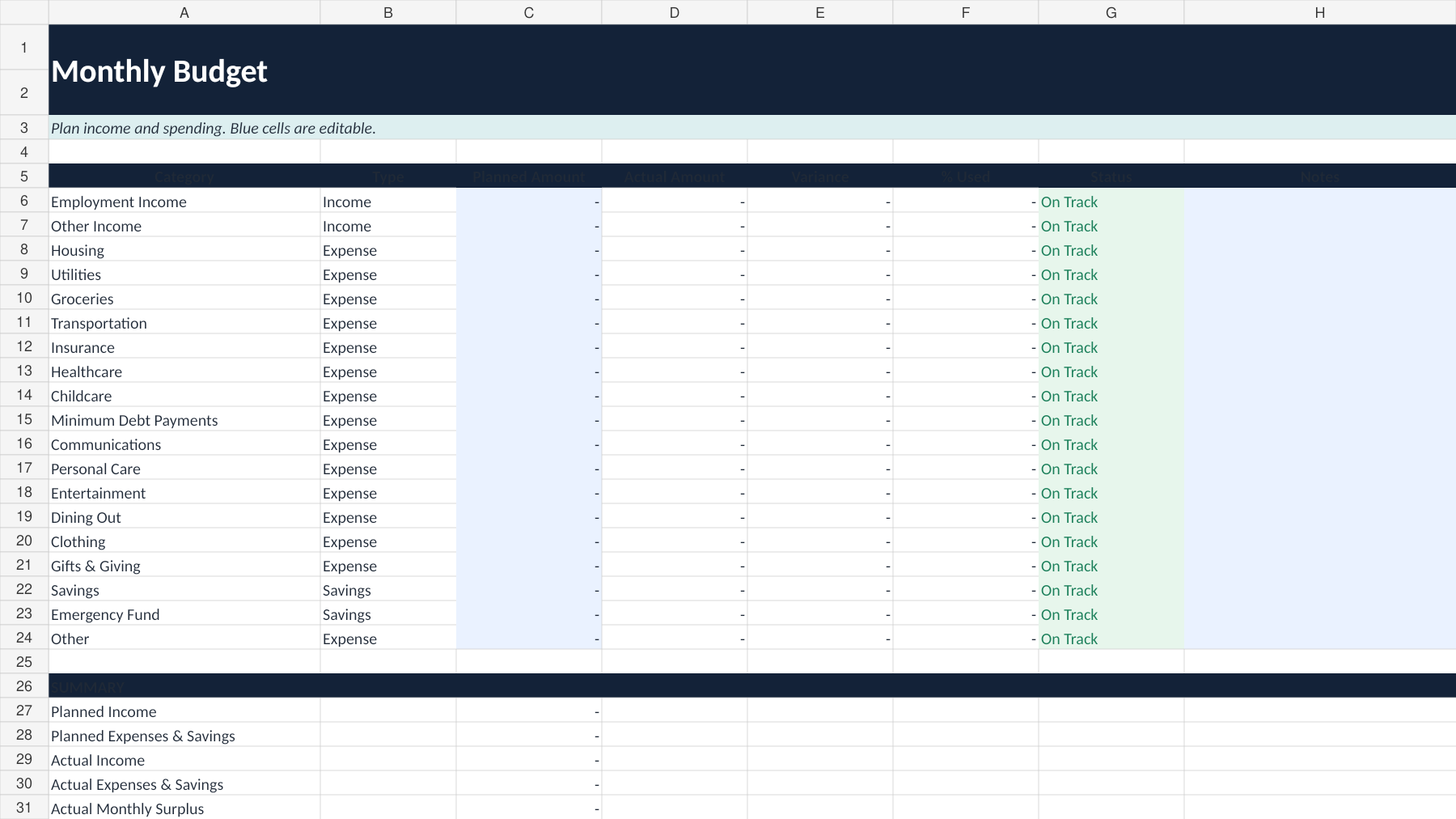Click the % used cell for Healthcare
Viewport: 1456px width, 819px height.
coord(966,371)
